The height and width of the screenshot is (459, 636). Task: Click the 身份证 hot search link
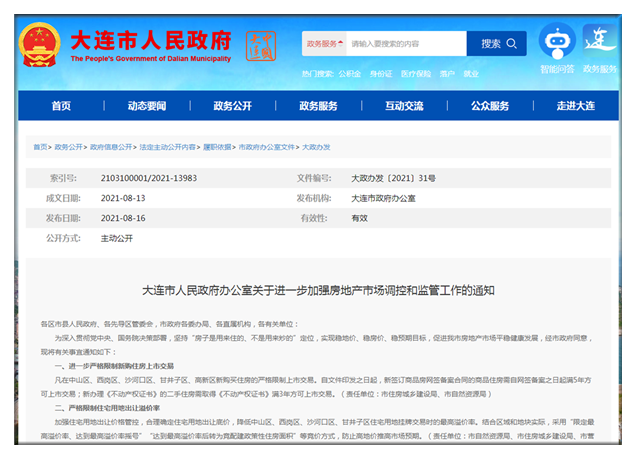pos(380,73)
